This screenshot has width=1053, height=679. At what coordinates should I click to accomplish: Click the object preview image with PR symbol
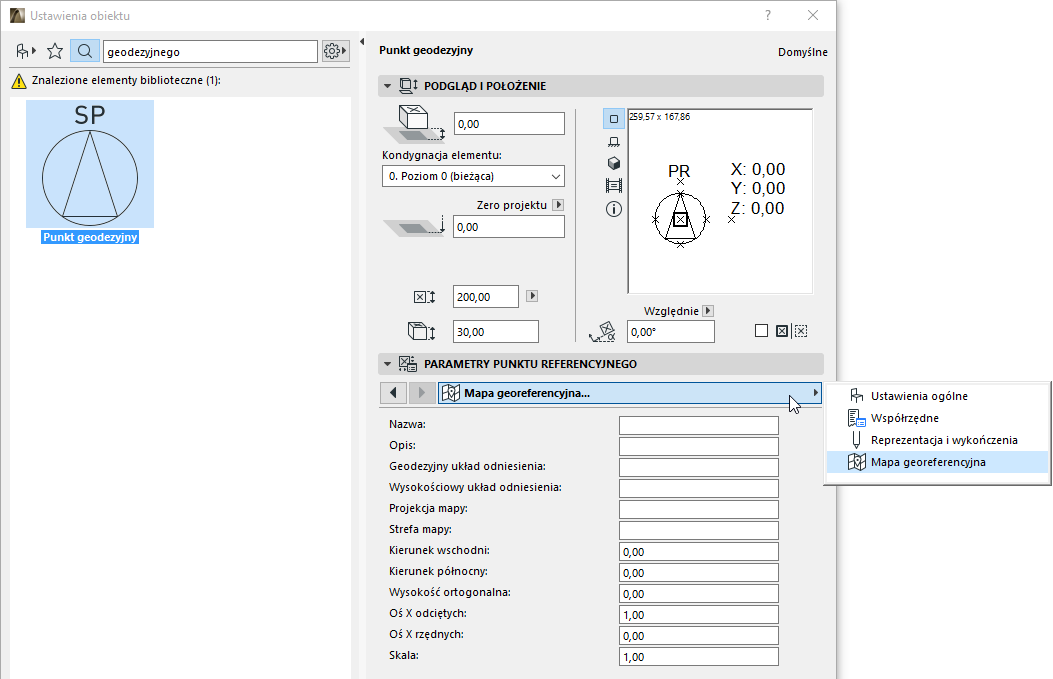[x=720, y=201]
